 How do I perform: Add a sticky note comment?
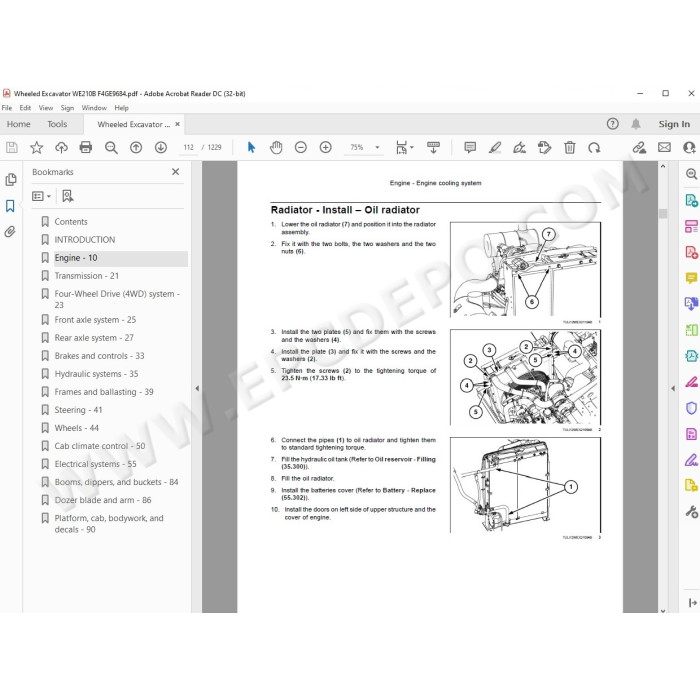click(470, 147)
